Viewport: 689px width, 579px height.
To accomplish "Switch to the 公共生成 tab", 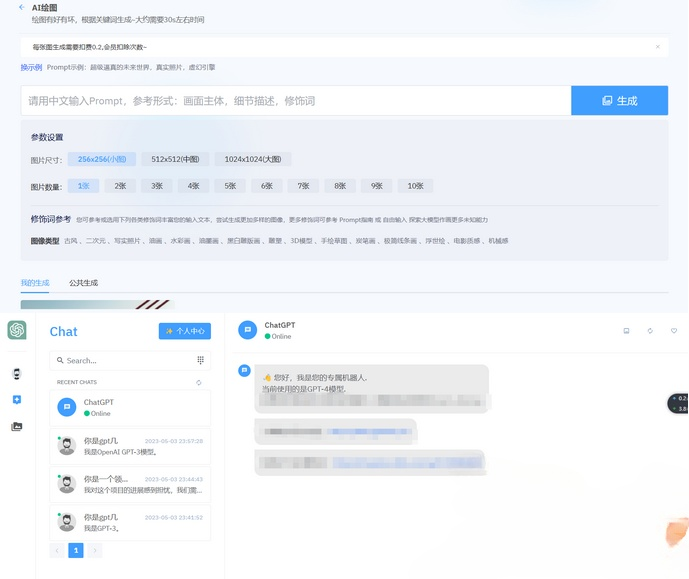I will (x=83, y=283).
